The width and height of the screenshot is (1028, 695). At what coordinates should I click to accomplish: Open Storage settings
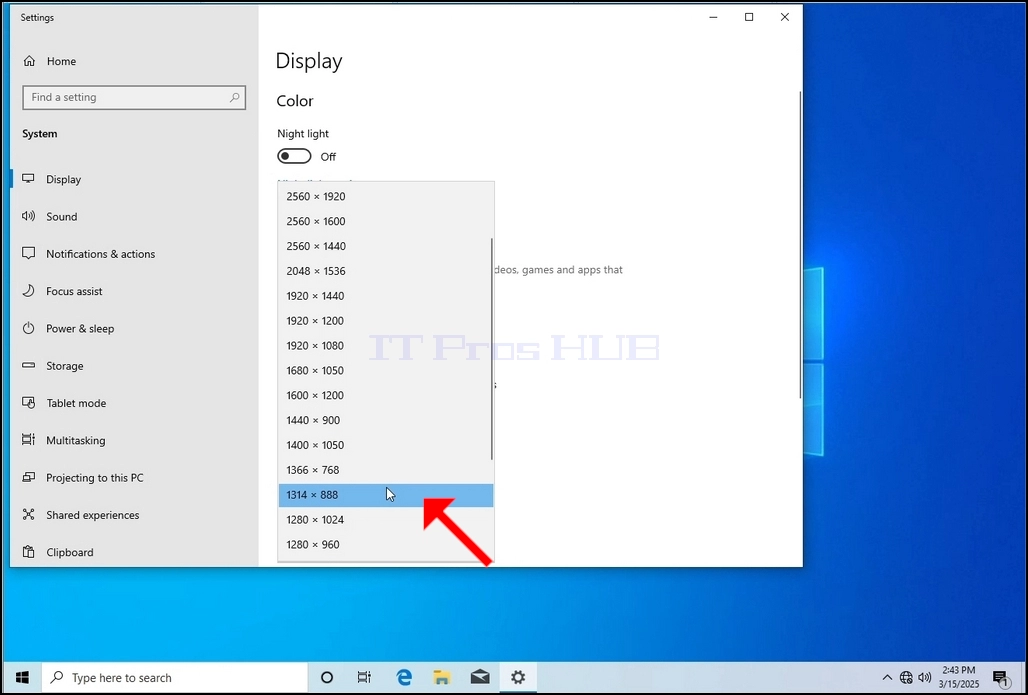click(x=134, y=366)
